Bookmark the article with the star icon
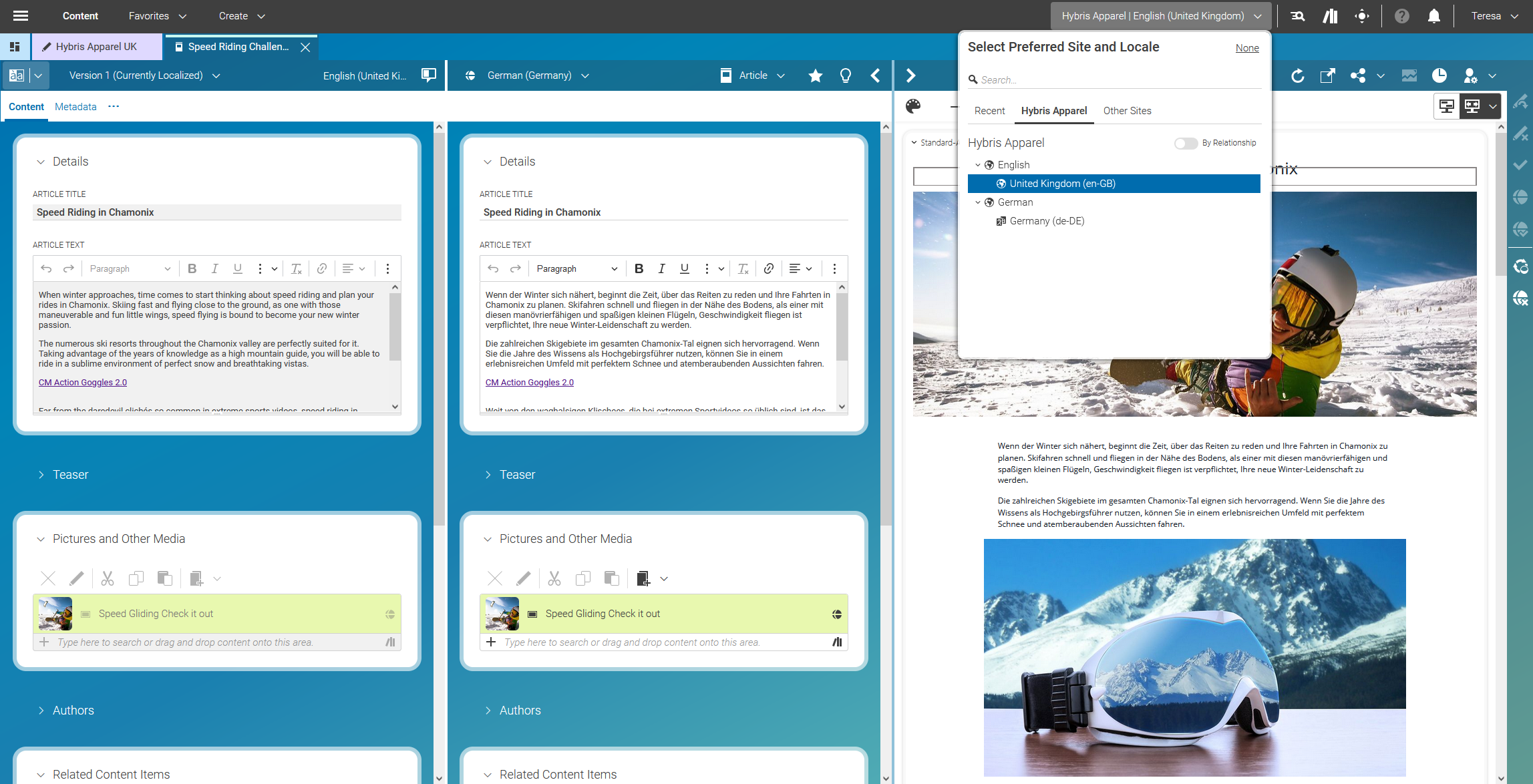The height and width of the screenshot is (784, 1533). tap(815, 75)
